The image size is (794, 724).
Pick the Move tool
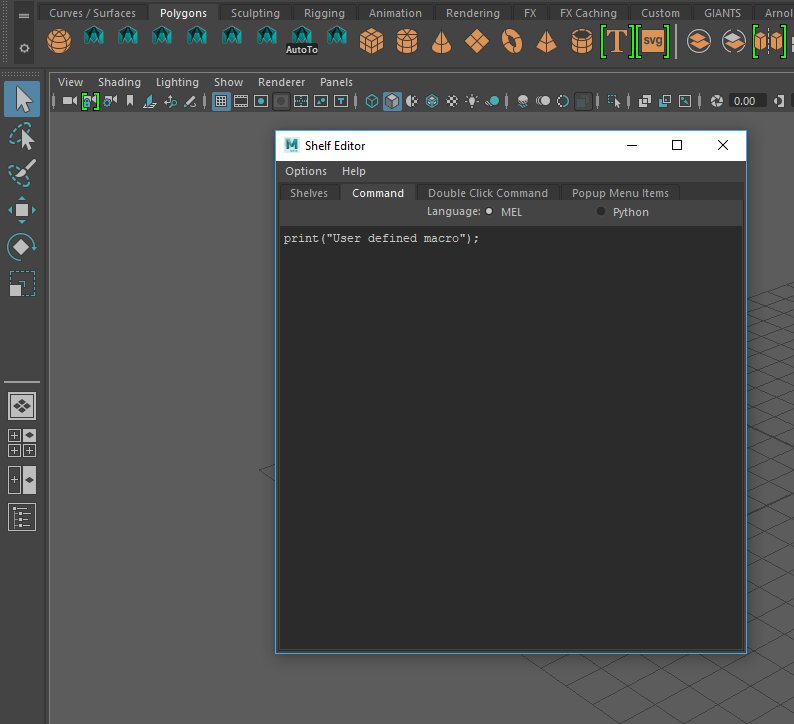point(22,209)
